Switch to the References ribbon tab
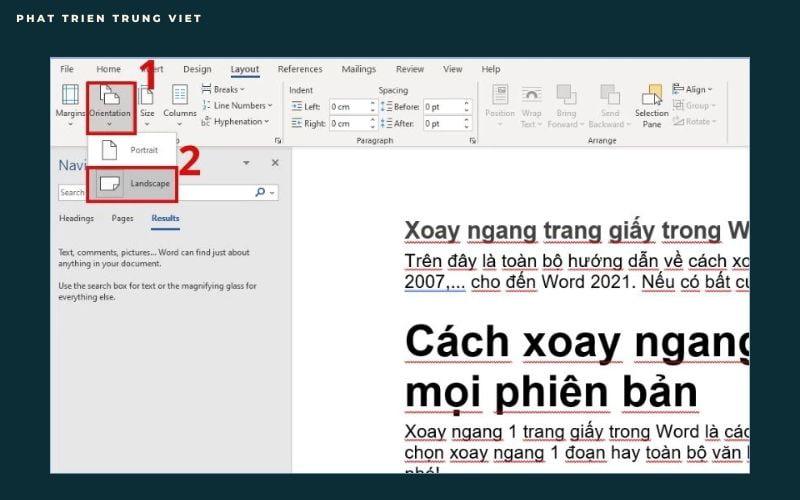This screenshot has height=500, width=800. pyautogui.click(x=300, y=69)
